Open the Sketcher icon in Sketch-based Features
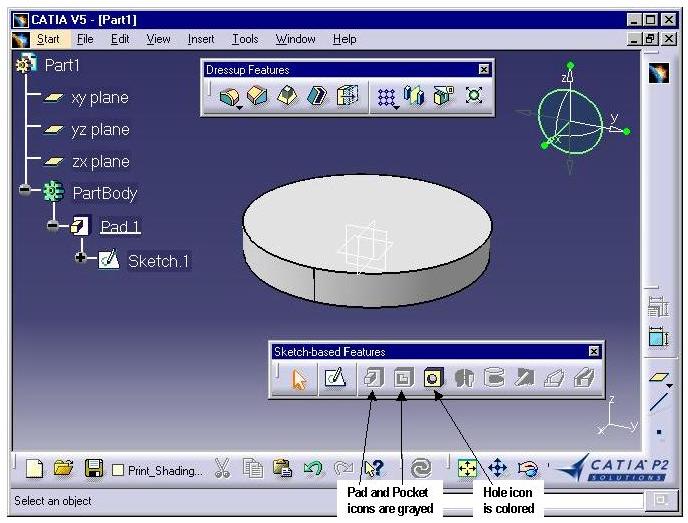Viewport: 688px width, 523px height. (x=335, y=377)
